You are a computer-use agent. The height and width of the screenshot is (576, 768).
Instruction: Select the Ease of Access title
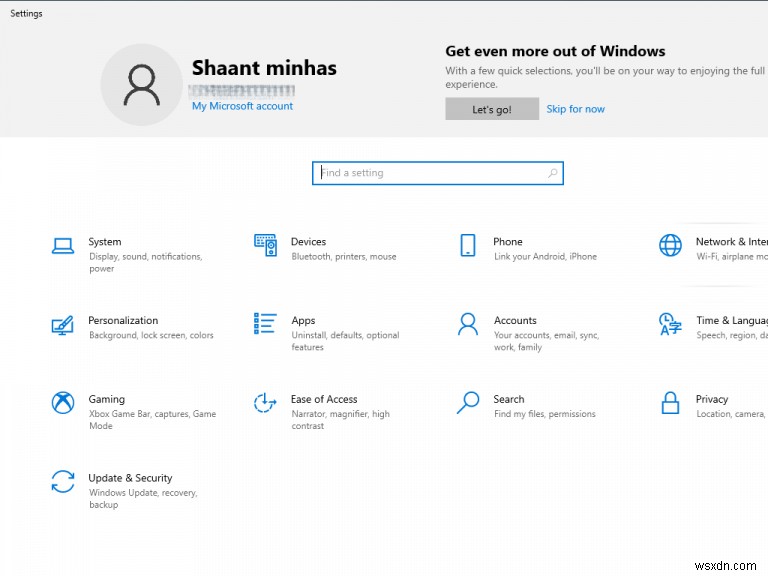click(x=324, y=399)
